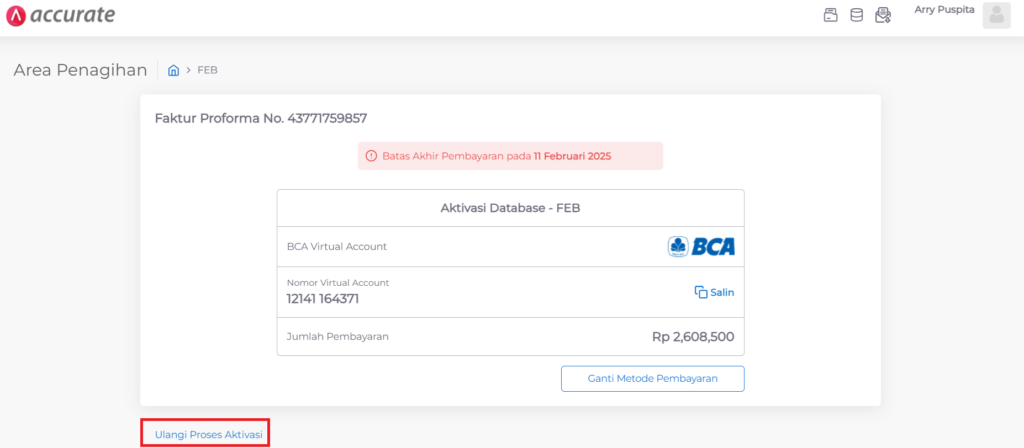Select FEB in the breadcrumb
Image resolution: width=1024 pixels, height=448 pixels.
tap(207, 70)
